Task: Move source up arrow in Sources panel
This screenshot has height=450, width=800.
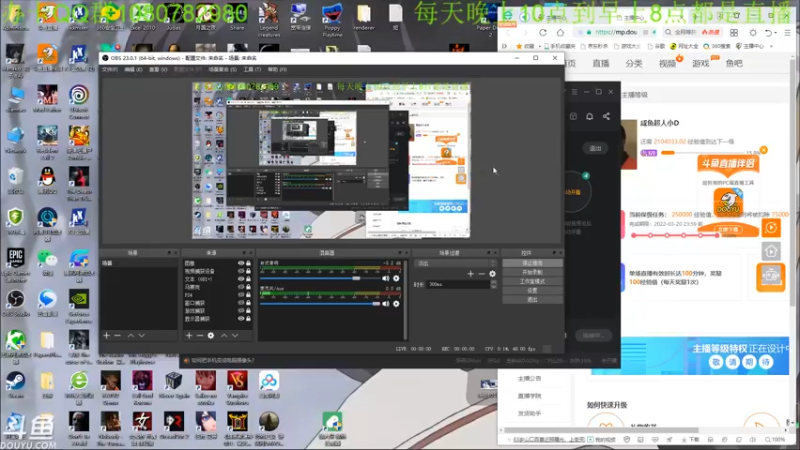Action: click(223, 335)
